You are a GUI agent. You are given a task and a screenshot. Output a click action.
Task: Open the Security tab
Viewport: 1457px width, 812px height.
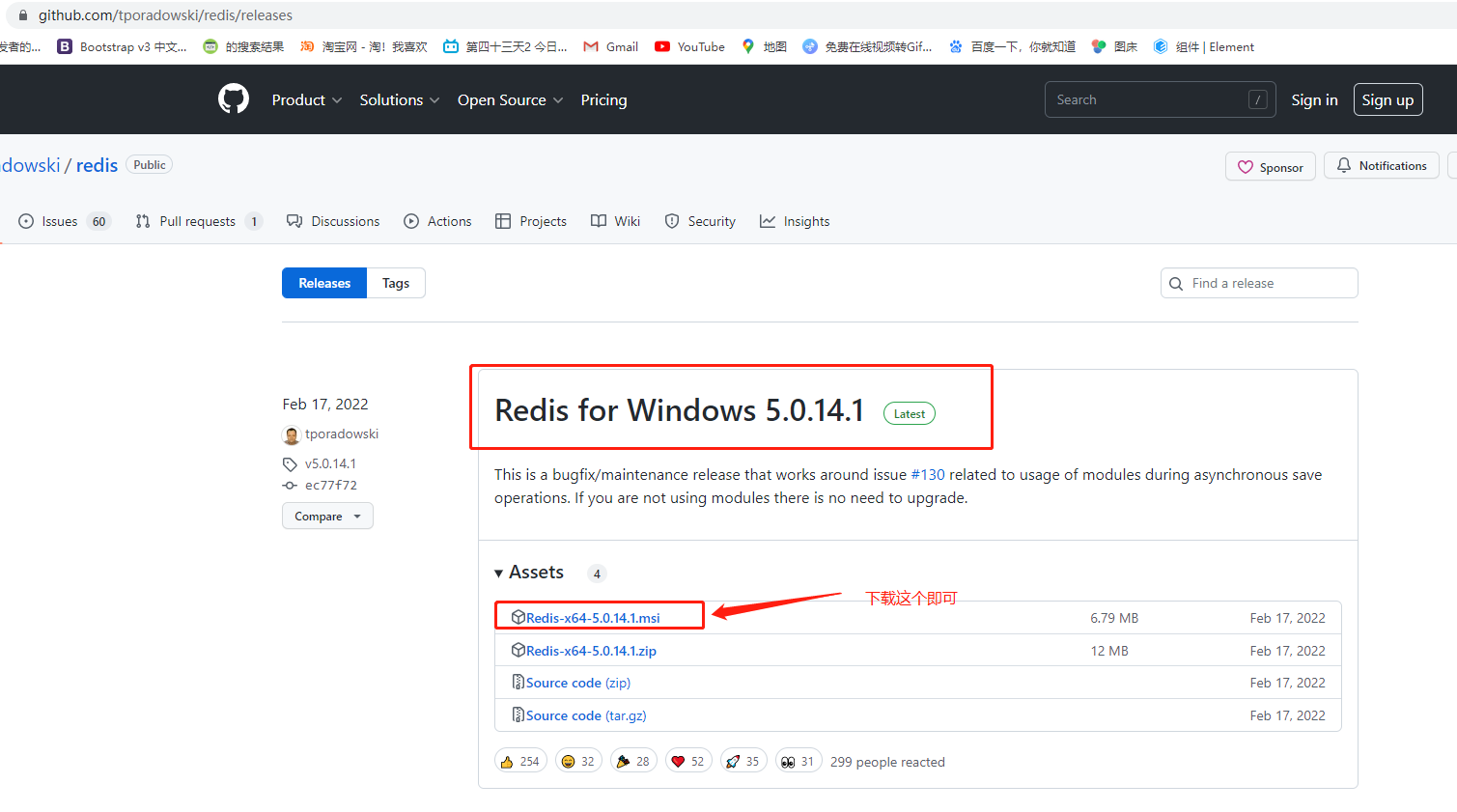coord(700,221)
